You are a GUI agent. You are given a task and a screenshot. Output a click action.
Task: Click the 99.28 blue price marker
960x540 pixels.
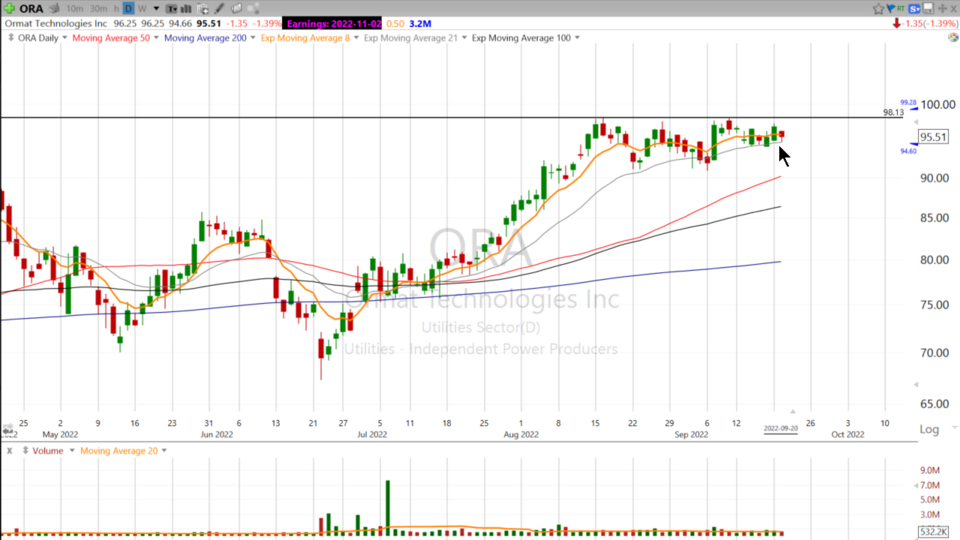point(908,103)
